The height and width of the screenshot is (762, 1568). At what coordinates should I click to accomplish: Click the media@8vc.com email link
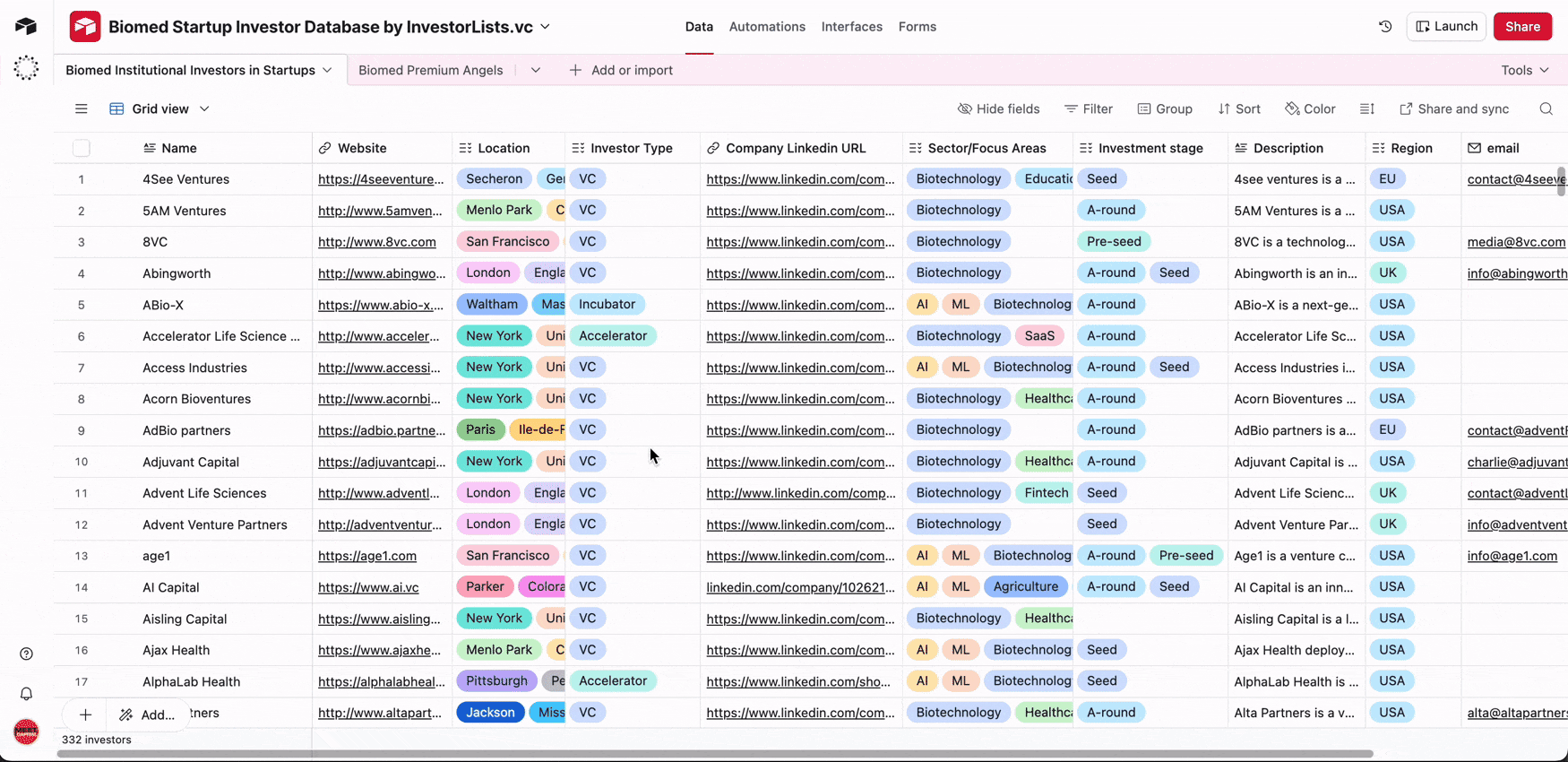tap(1516, 242)
